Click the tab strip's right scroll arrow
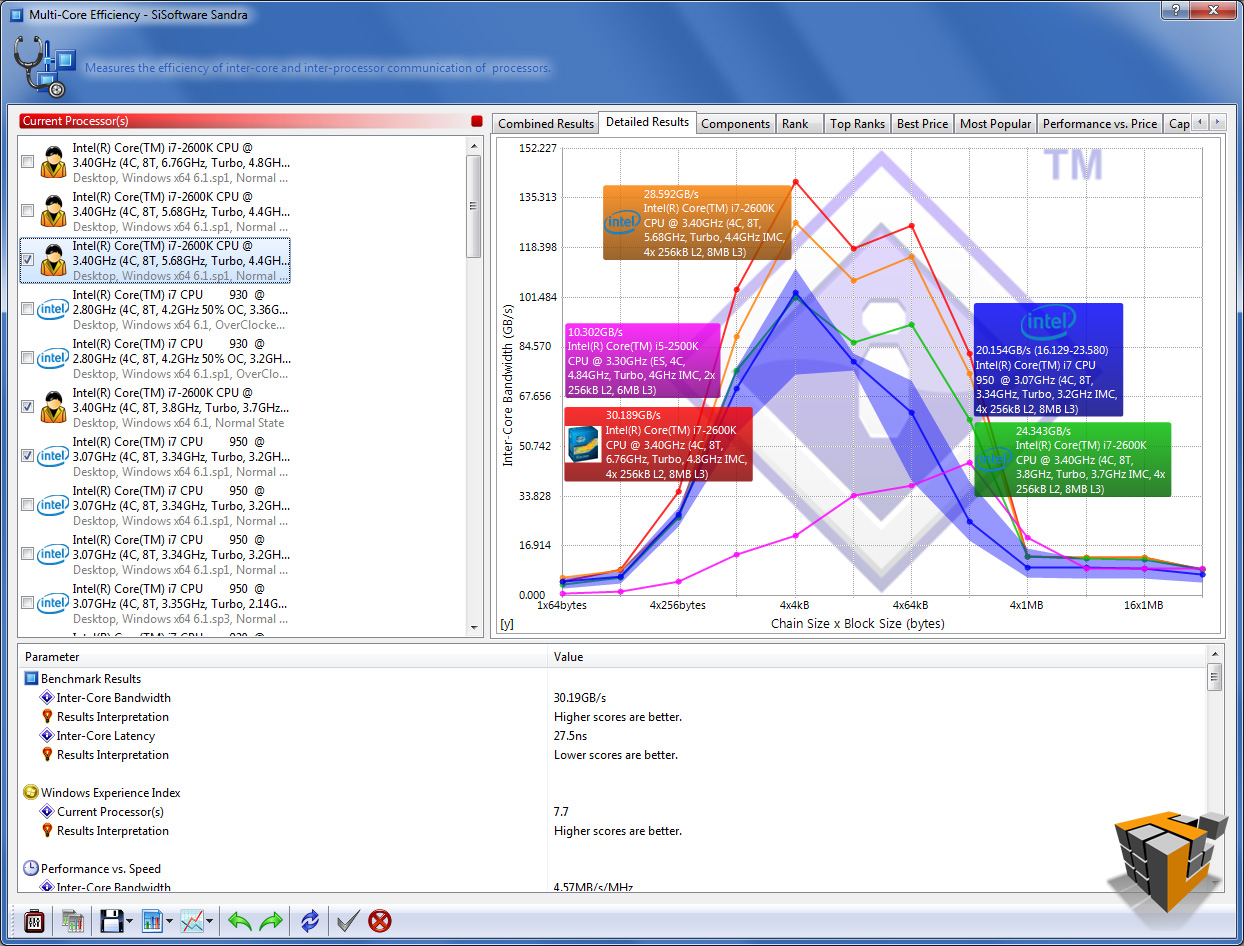The width and height of the screenshot is (1244, 946). tap(1217, 122)
